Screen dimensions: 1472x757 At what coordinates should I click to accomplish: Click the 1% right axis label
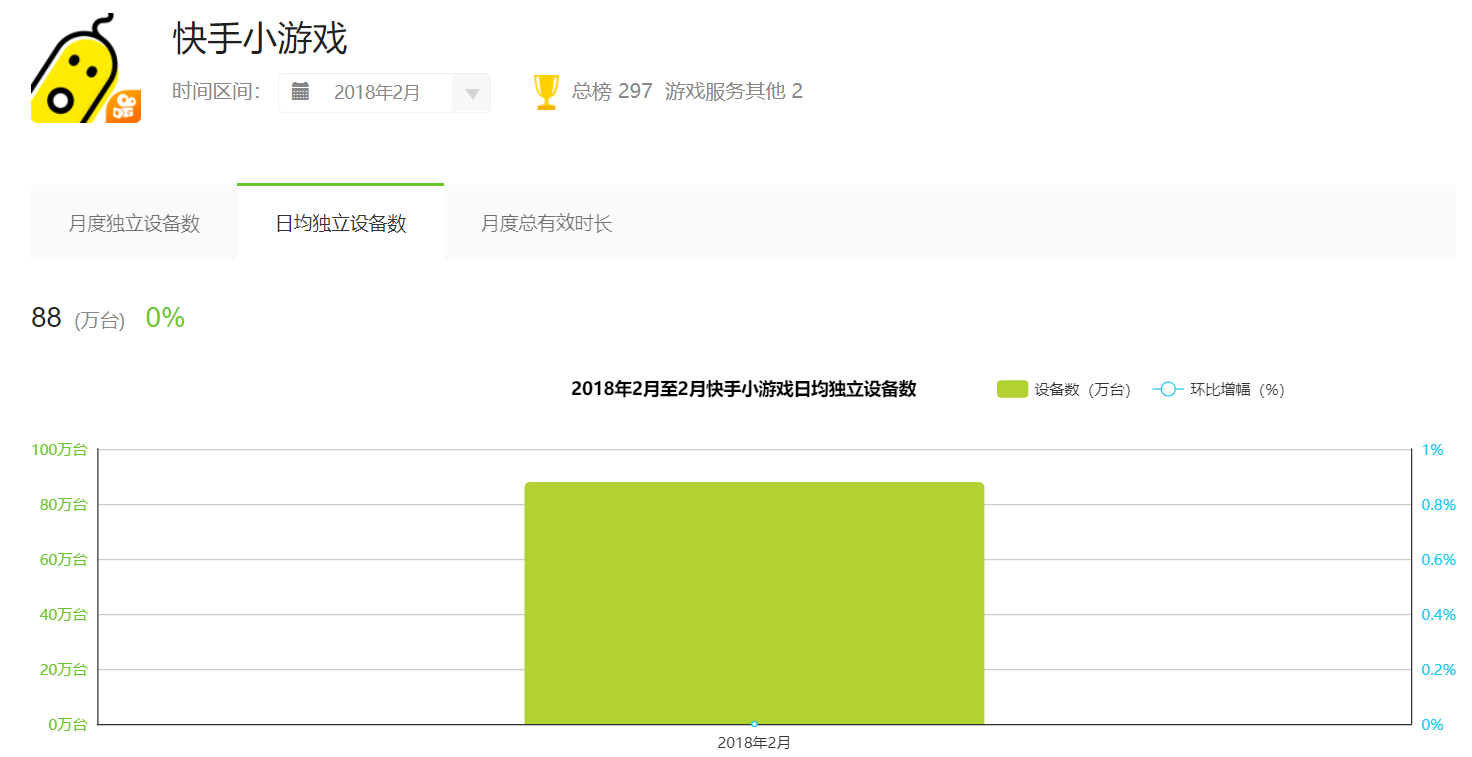(1433, 450)
